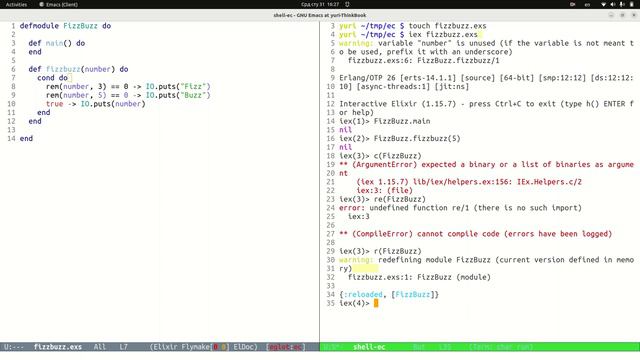Image resolution: width=640 pixels, height=360 pixels.
Task: Open the Emacs (Client) app menu
Action: [58, 4]
